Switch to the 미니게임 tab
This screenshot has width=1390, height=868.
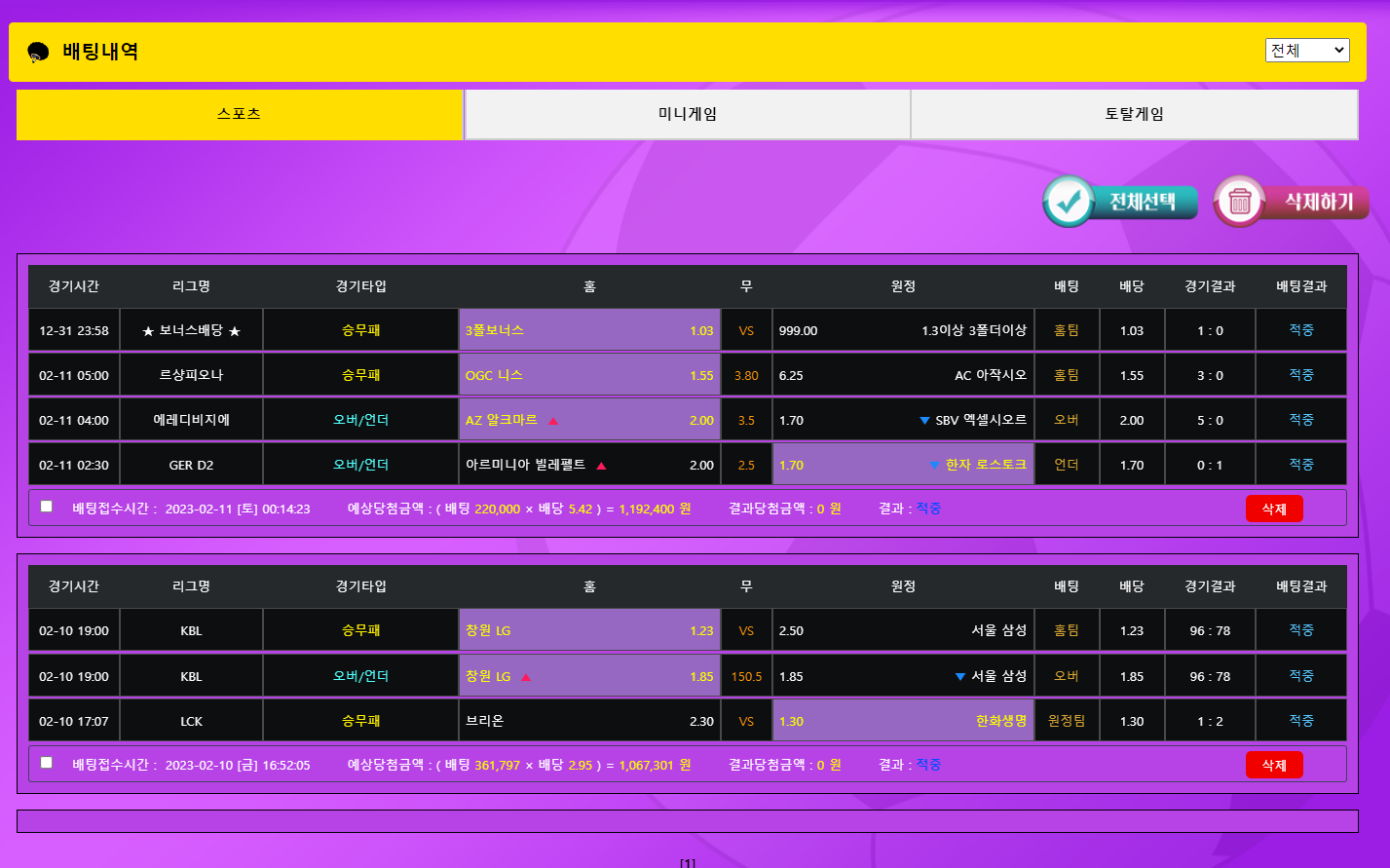(x=687, y=114)
